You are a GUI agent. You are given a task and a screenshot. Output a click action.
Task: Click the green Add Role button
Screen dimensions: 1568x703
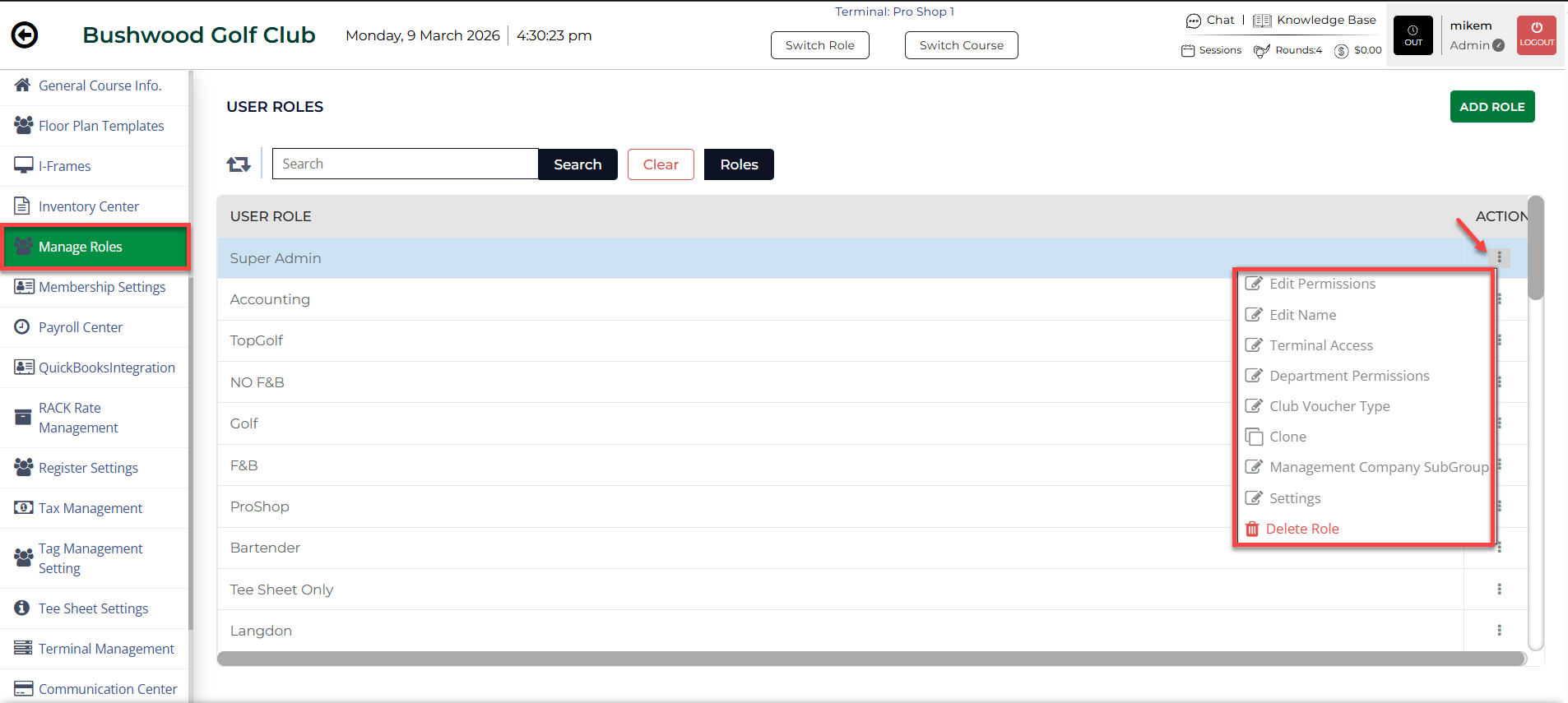point(1491,107)
